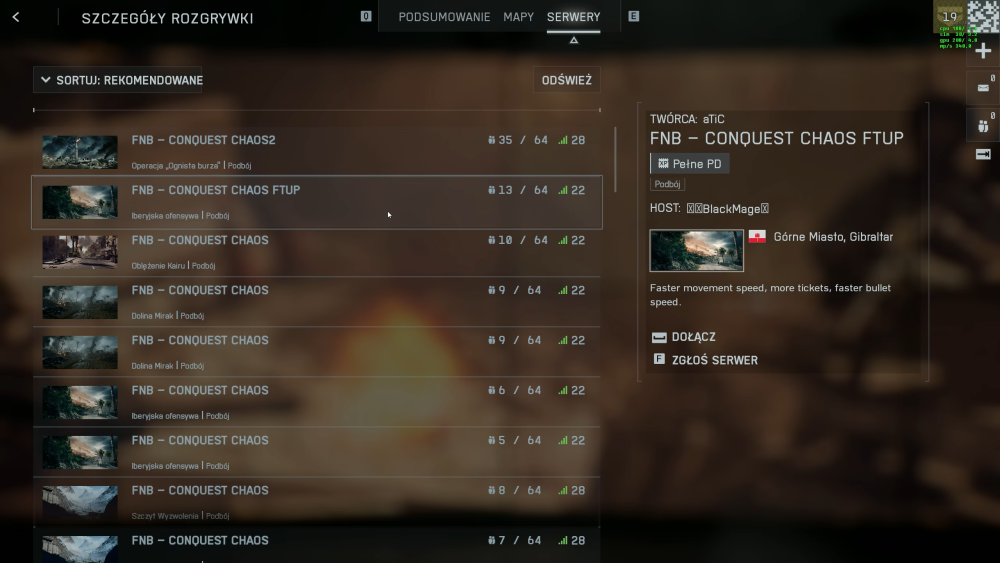Select the Serwery tab
The height and width of the screenshot is (563, 1000).
click(x=573, y=17)
